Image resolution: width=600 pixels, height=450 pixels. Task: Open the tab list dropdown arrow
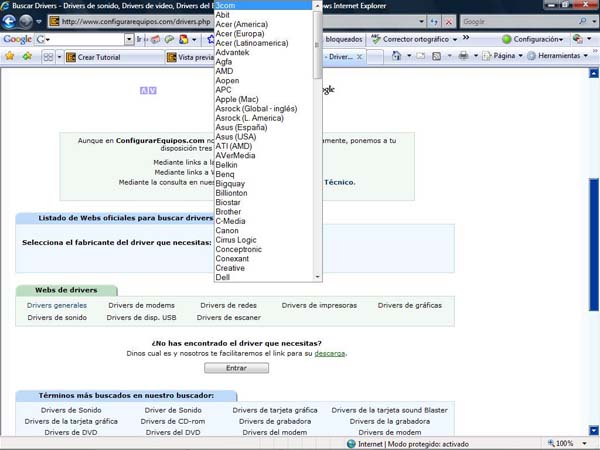pyautogui.click(x=59, y=57)
